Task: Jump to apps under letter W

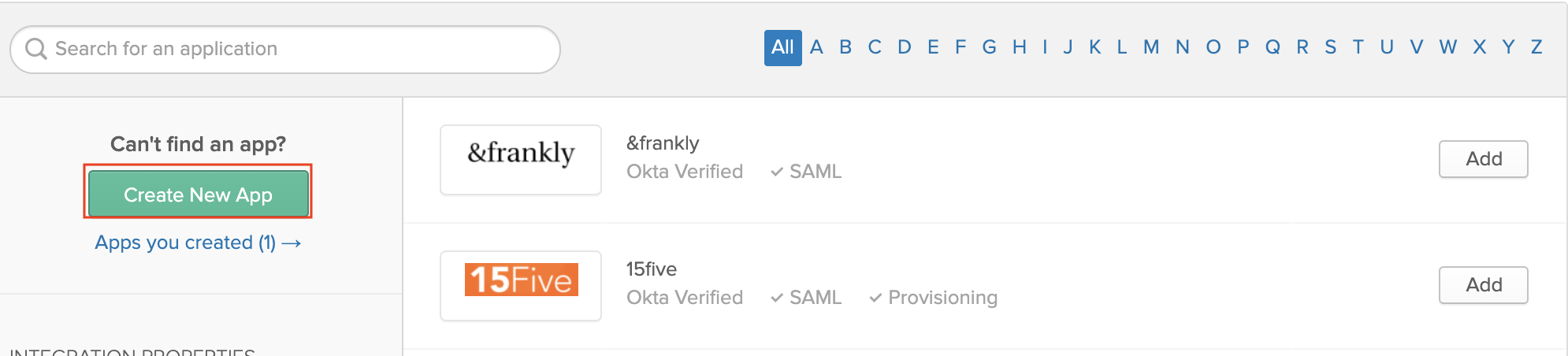Action: (1448, 47)
